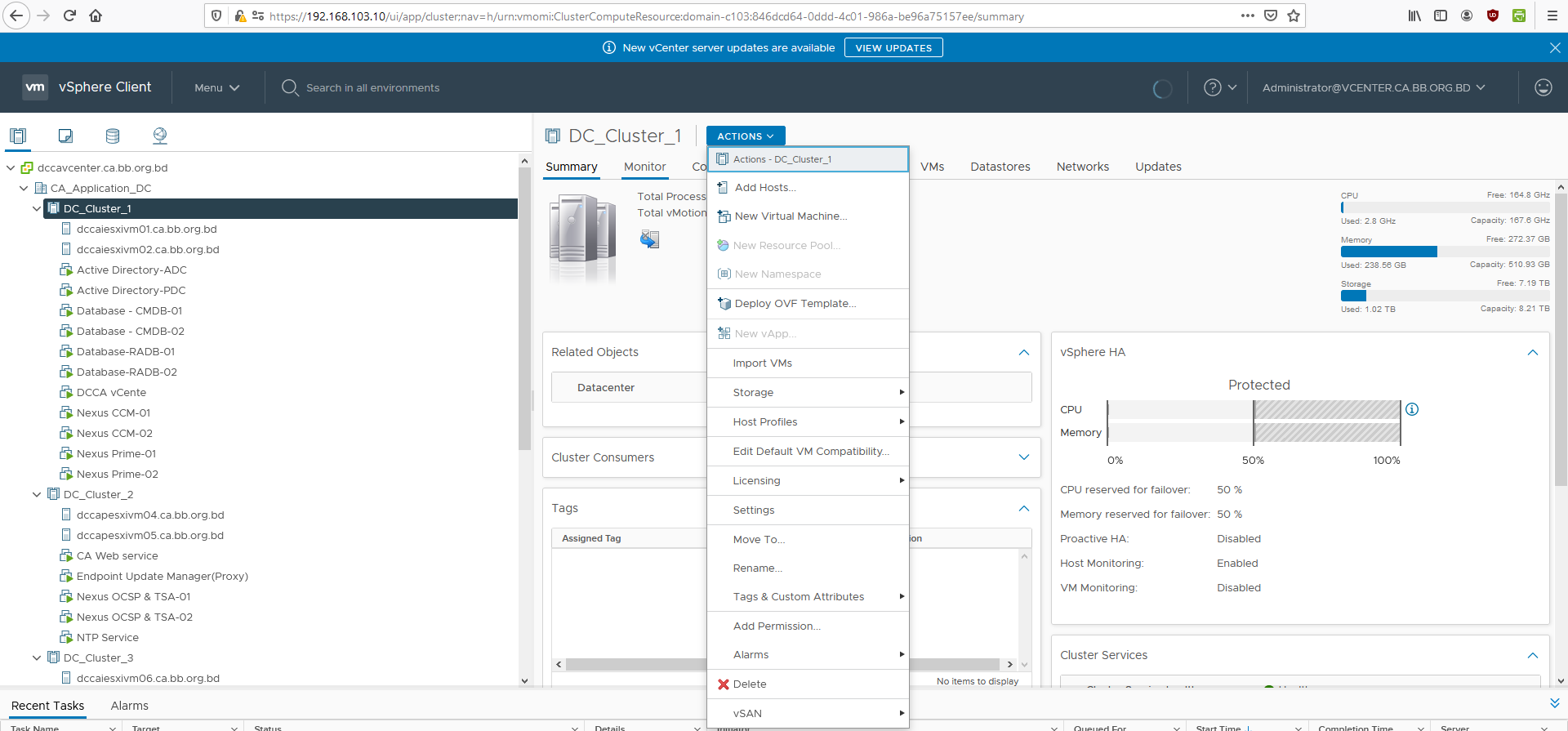Viewport: 1568px width, 731px height.
Task: Bookmark this page with the star icon
Action: [x=1294, y=16]
